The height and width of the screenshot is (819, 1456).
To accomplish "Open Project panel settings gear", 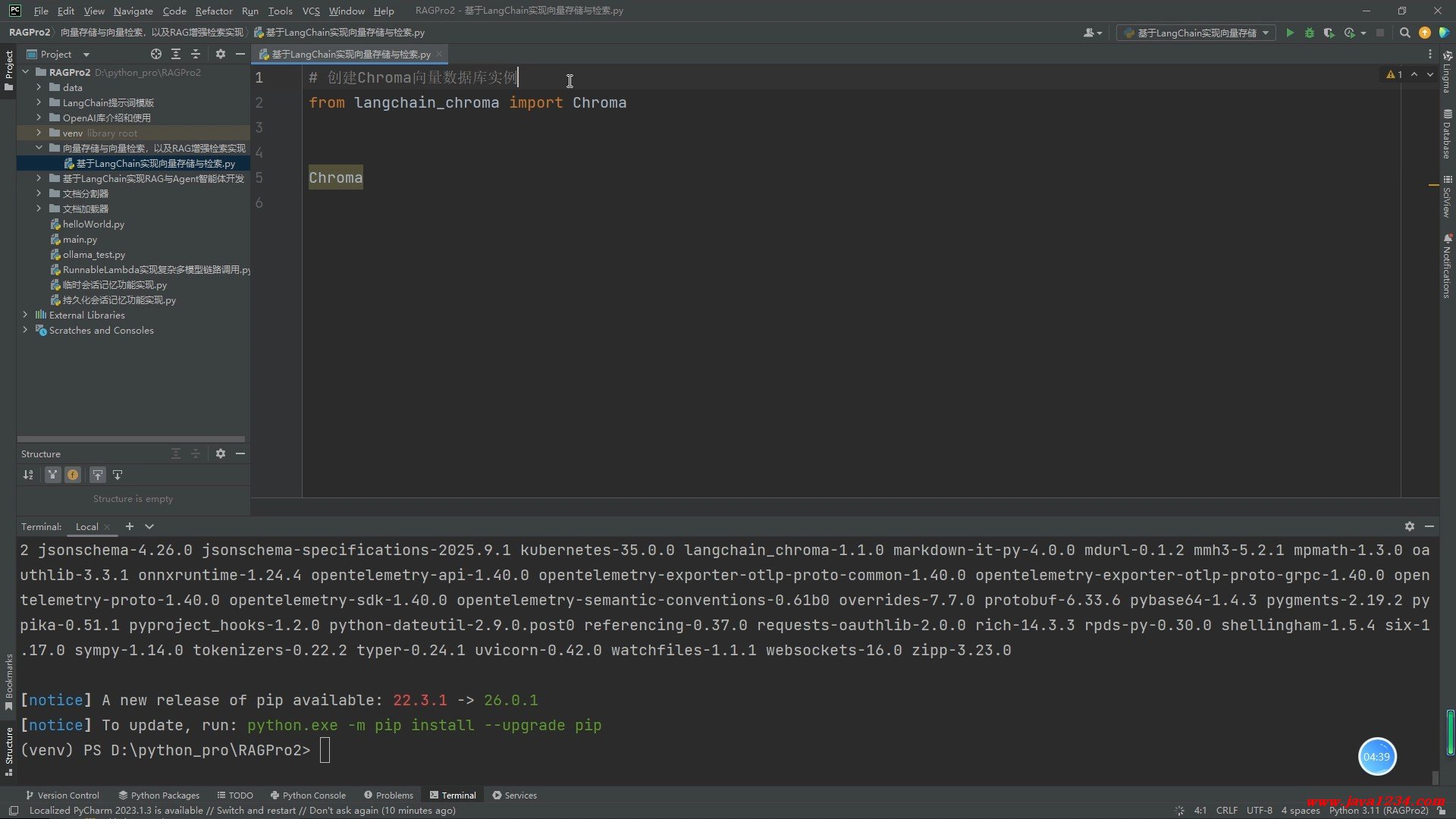I will 220,54.
